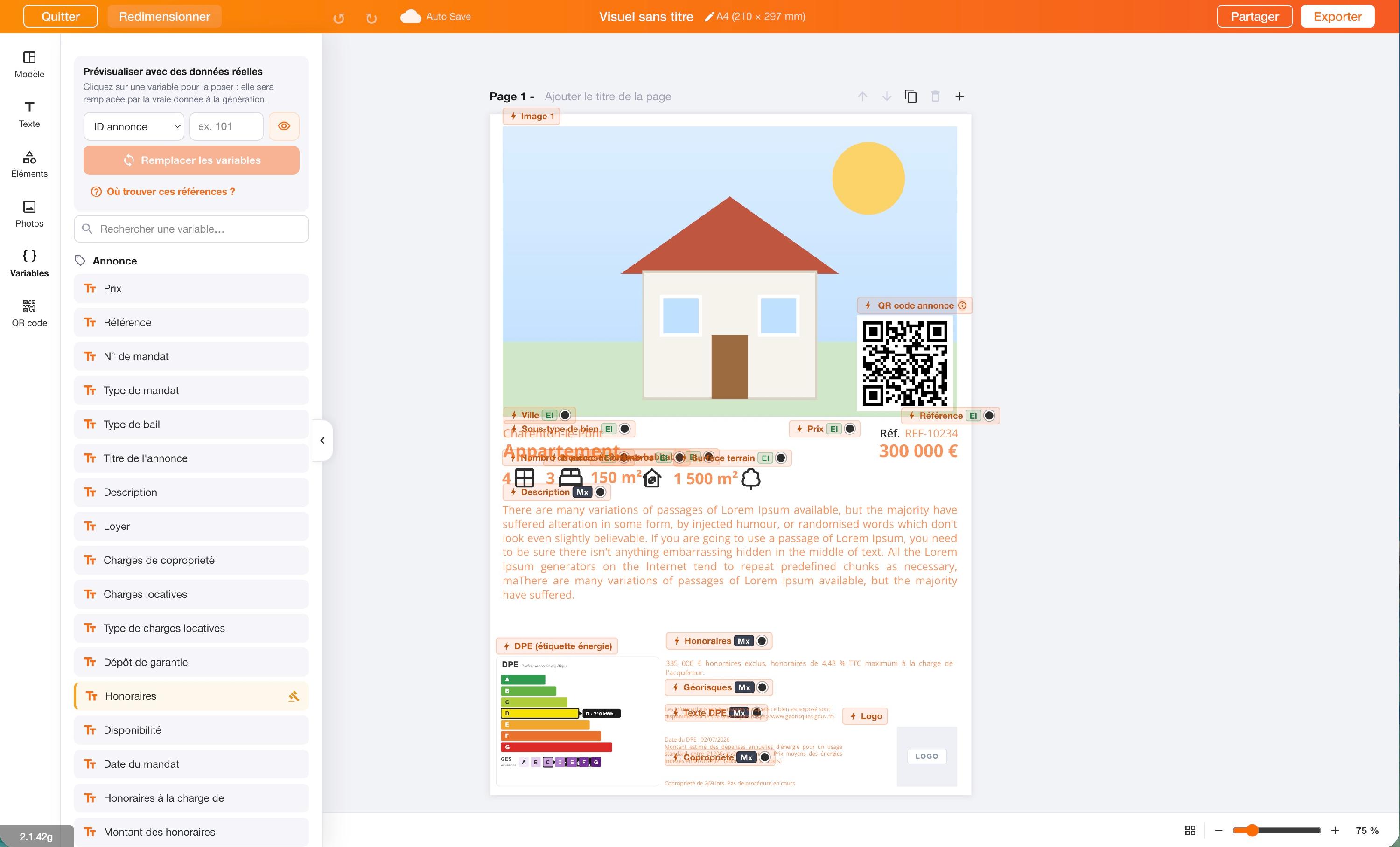Open the ID annonce dropdown
This screenshot has width=1400, height=847.
pos(134,126)
